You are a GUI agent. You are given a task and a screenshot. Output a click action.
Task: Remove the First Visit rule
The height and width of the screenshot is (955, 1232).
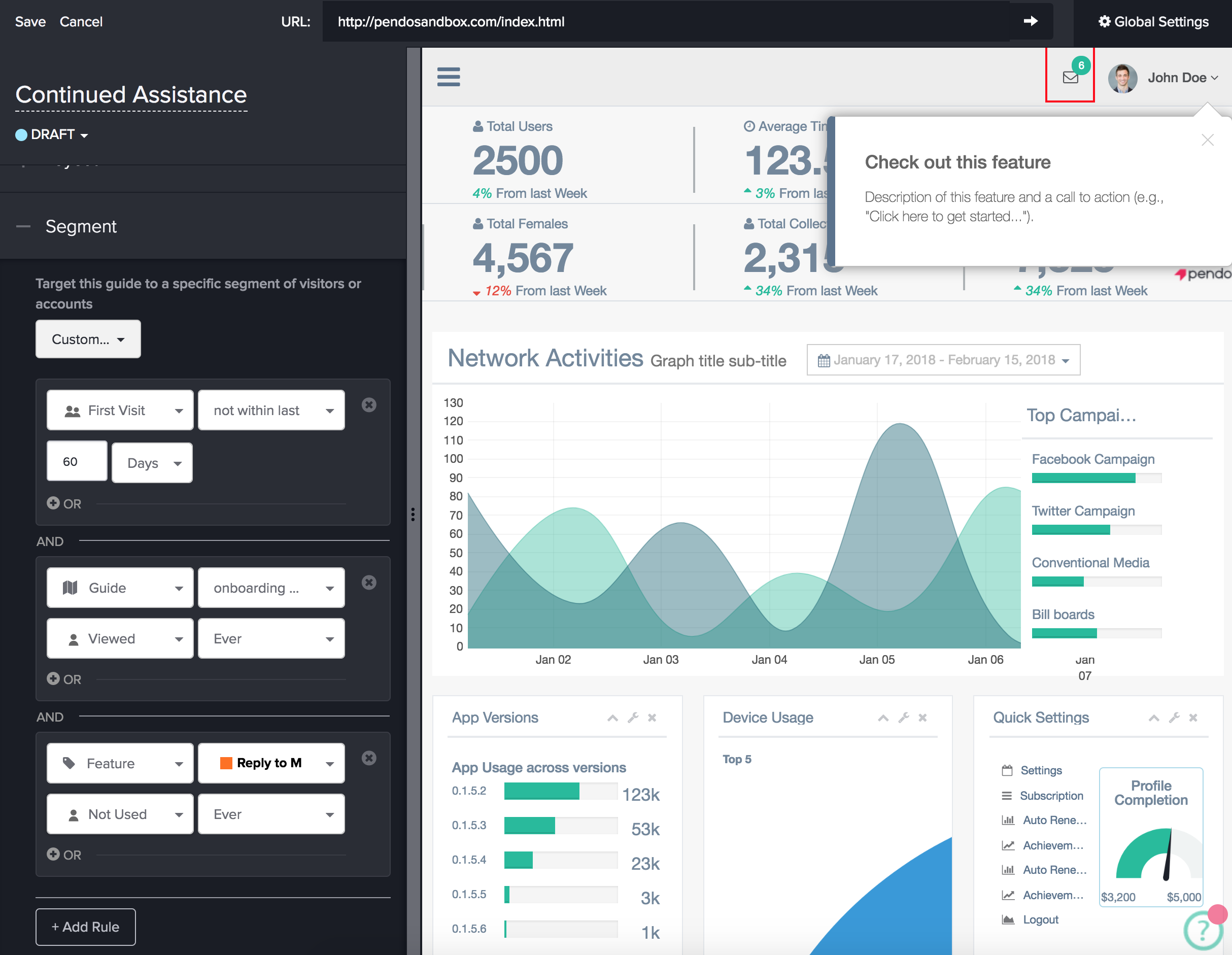pos(369,405)
